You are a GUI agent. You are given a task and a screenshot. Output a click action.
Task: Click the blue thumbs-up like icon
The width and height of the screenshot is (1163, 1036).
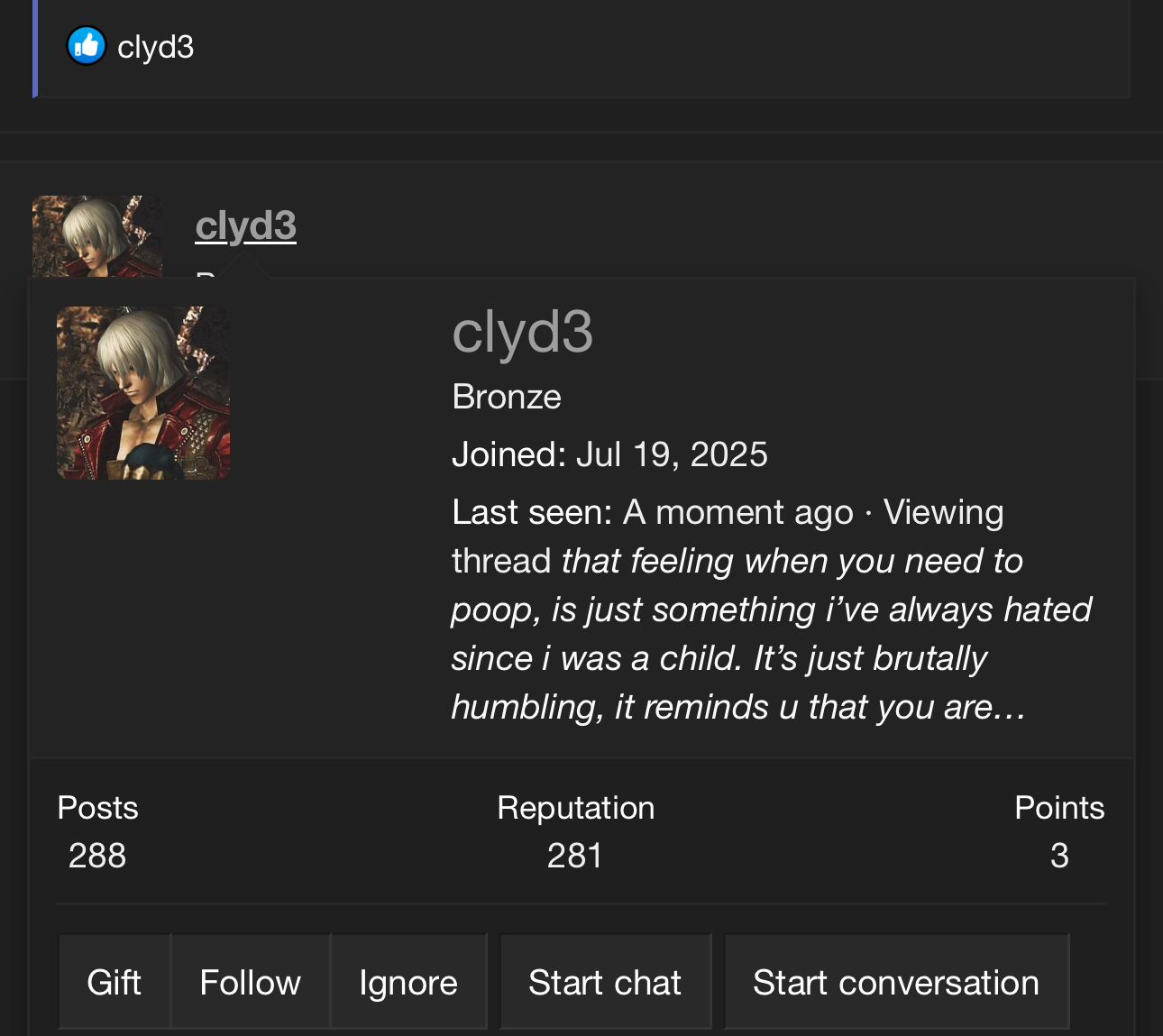[87, 46]
